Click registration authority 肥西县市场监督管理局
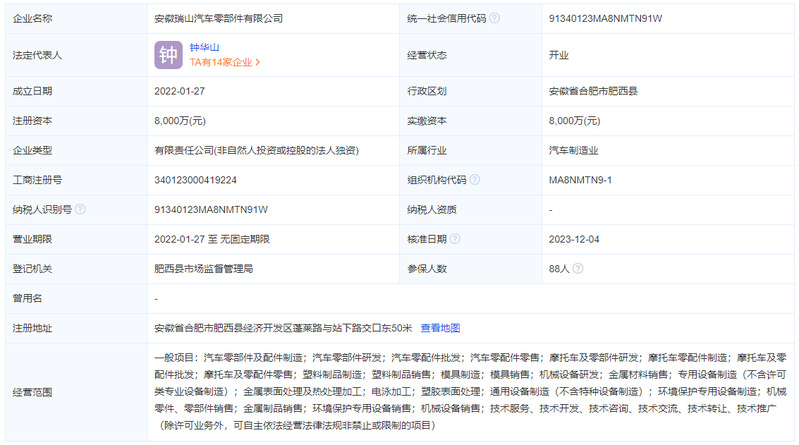 pyautogui.click(x=203, y=269)
